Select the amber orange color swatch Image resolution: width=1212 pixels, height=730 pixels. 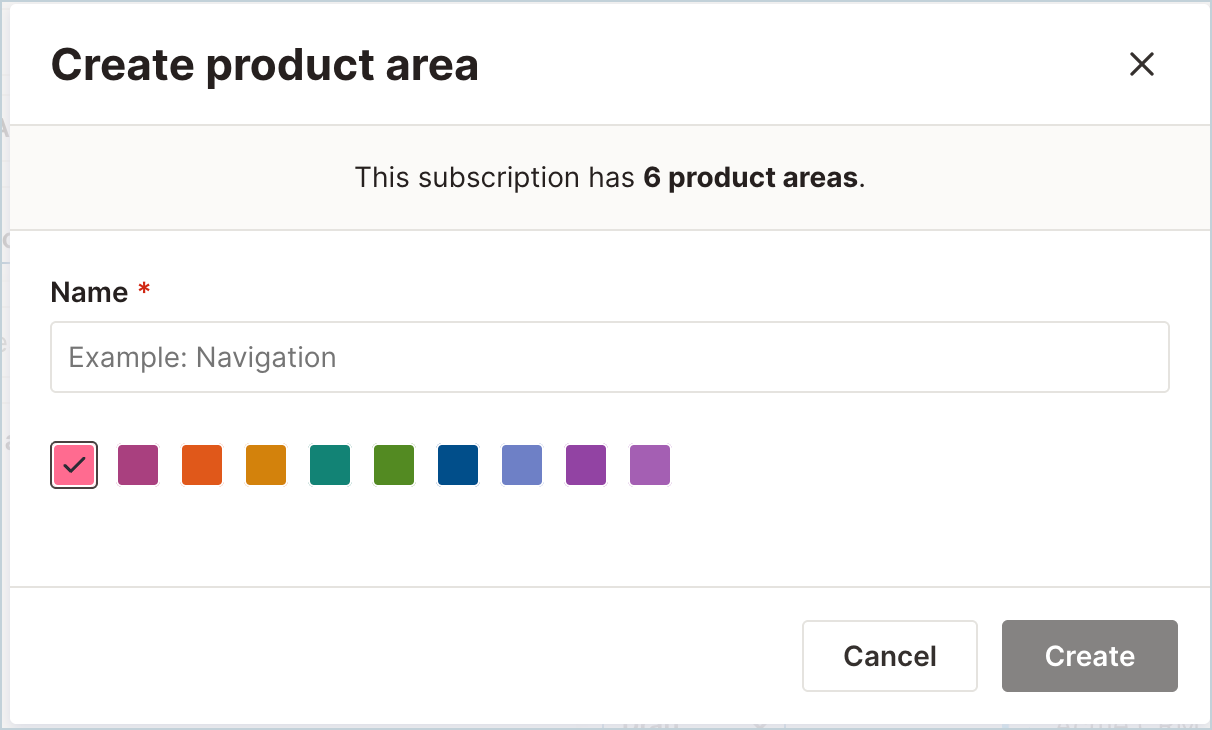point(266,465)
